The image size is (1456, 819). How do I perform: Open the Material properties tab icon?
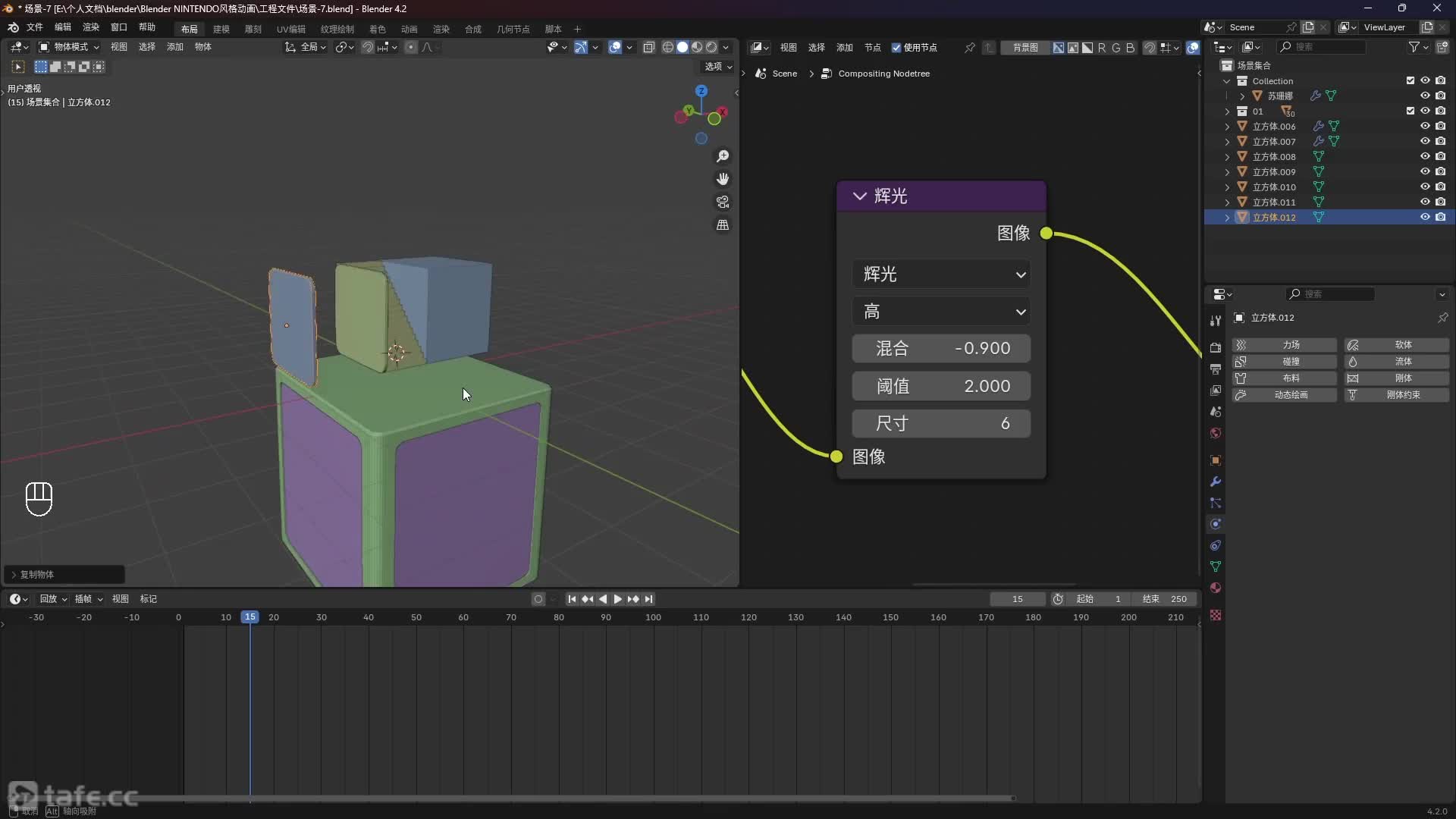(1216, 588)
